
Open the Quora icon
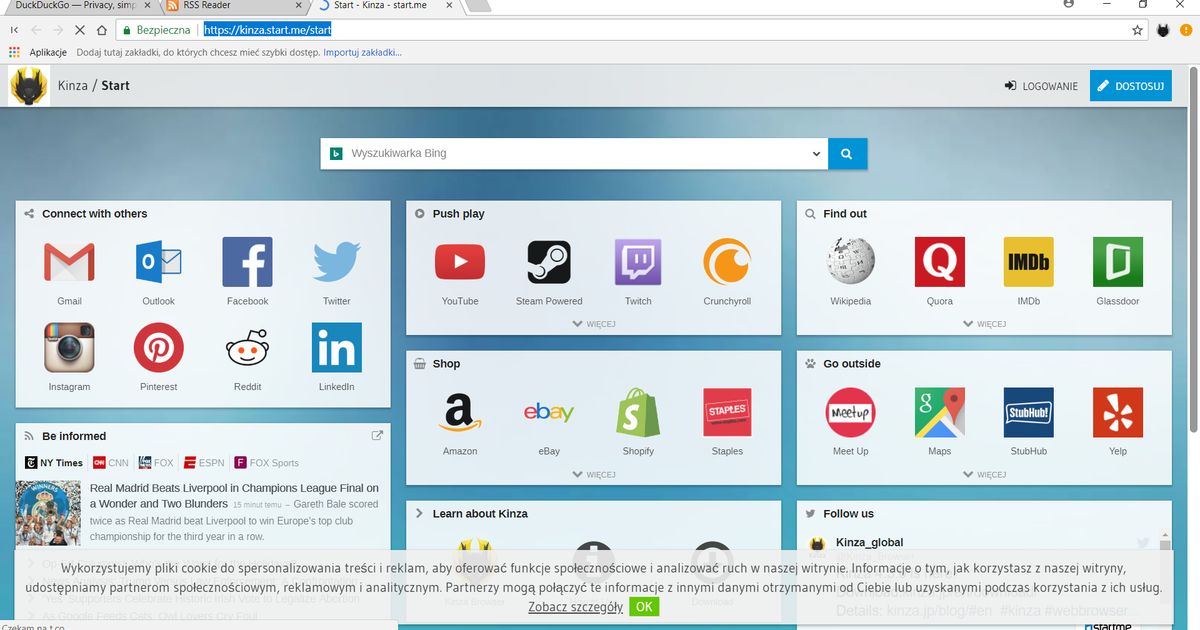pyautogui.click(x=940, y=262)
